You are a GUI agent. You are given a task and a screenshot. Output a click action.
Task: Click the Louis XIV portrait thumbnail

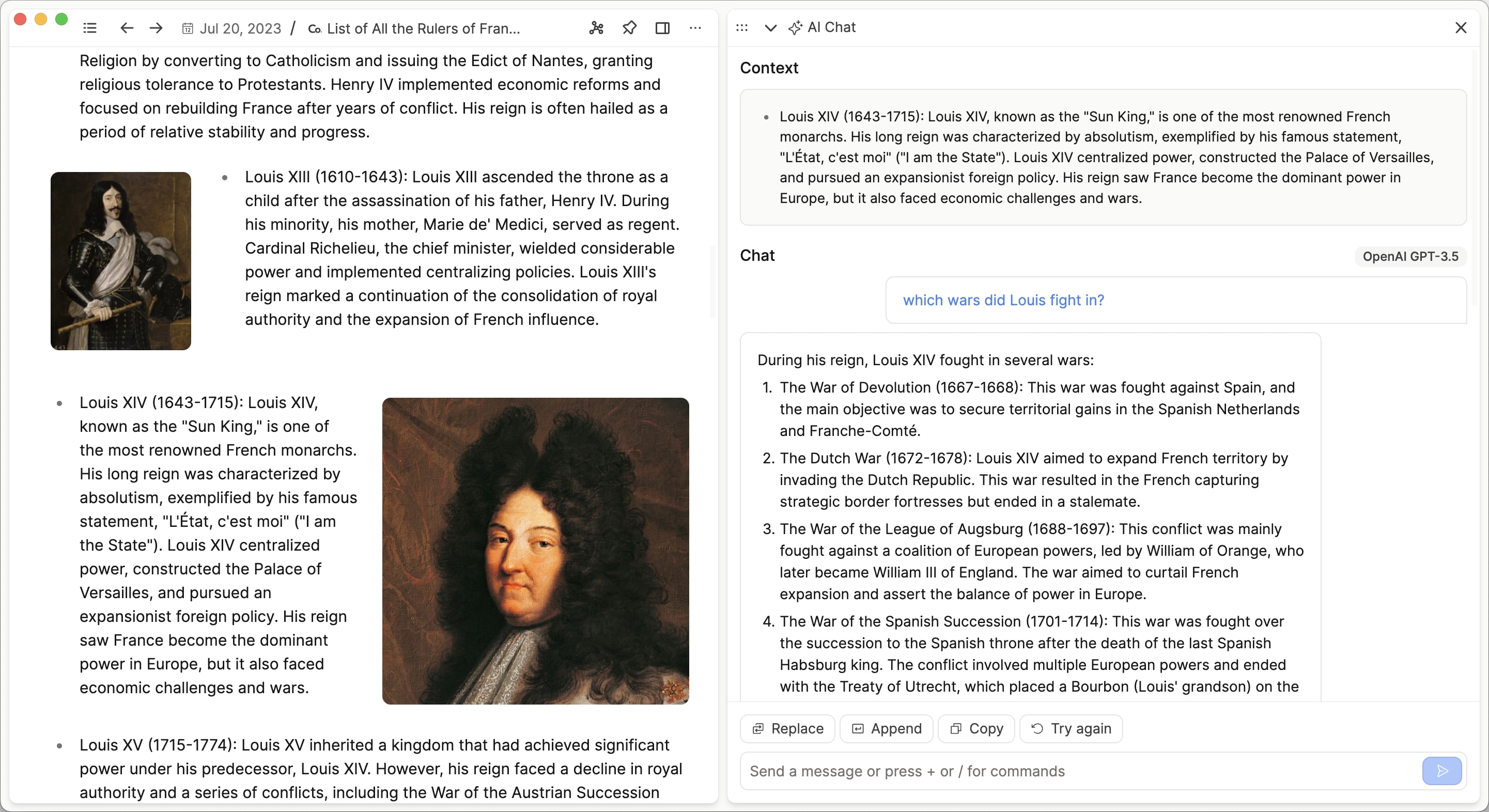coord(535,550)
